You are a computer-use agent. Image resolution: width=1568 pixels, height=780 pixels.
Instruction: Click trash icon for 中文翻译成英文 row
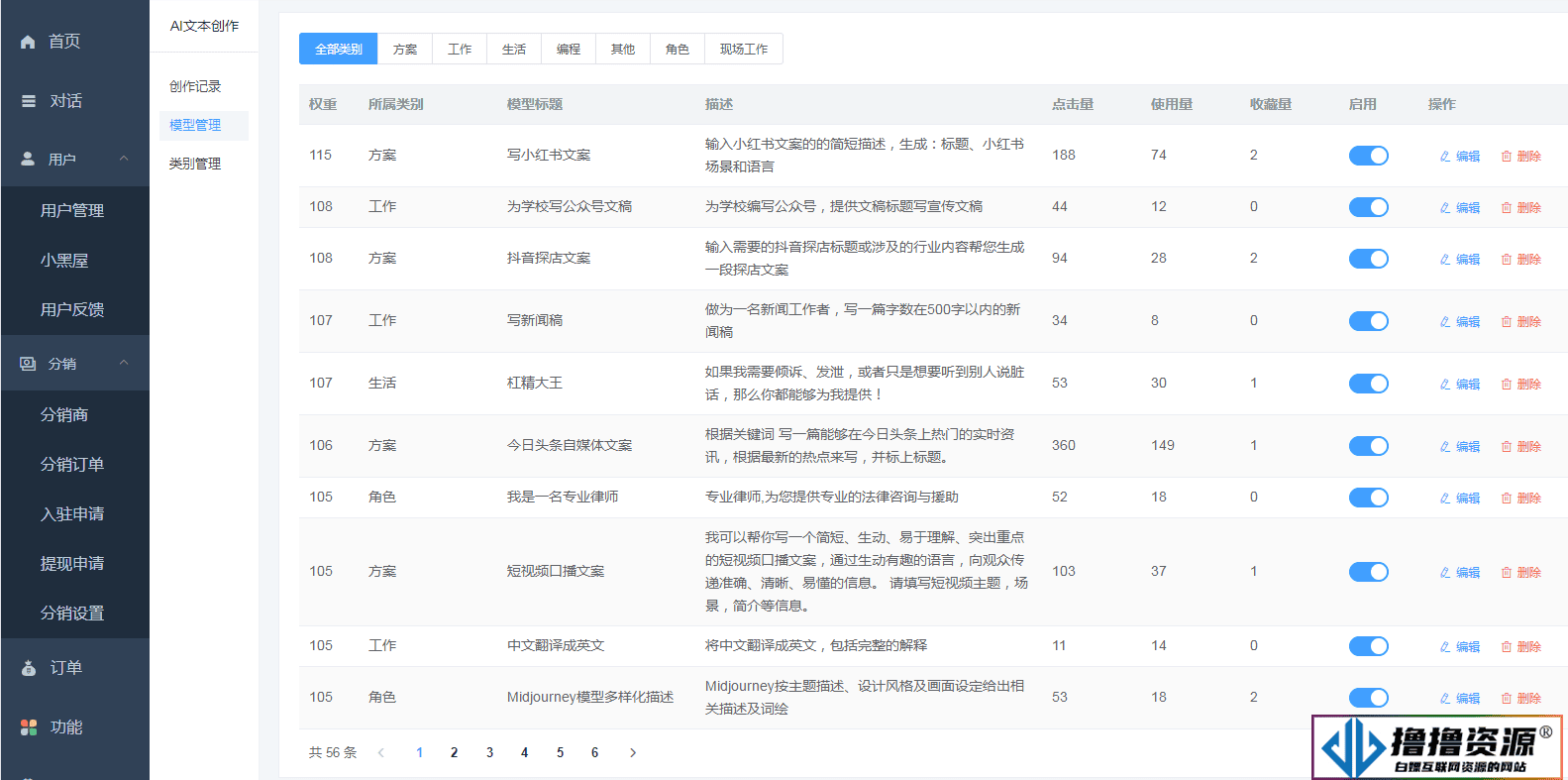[1507, 647]
